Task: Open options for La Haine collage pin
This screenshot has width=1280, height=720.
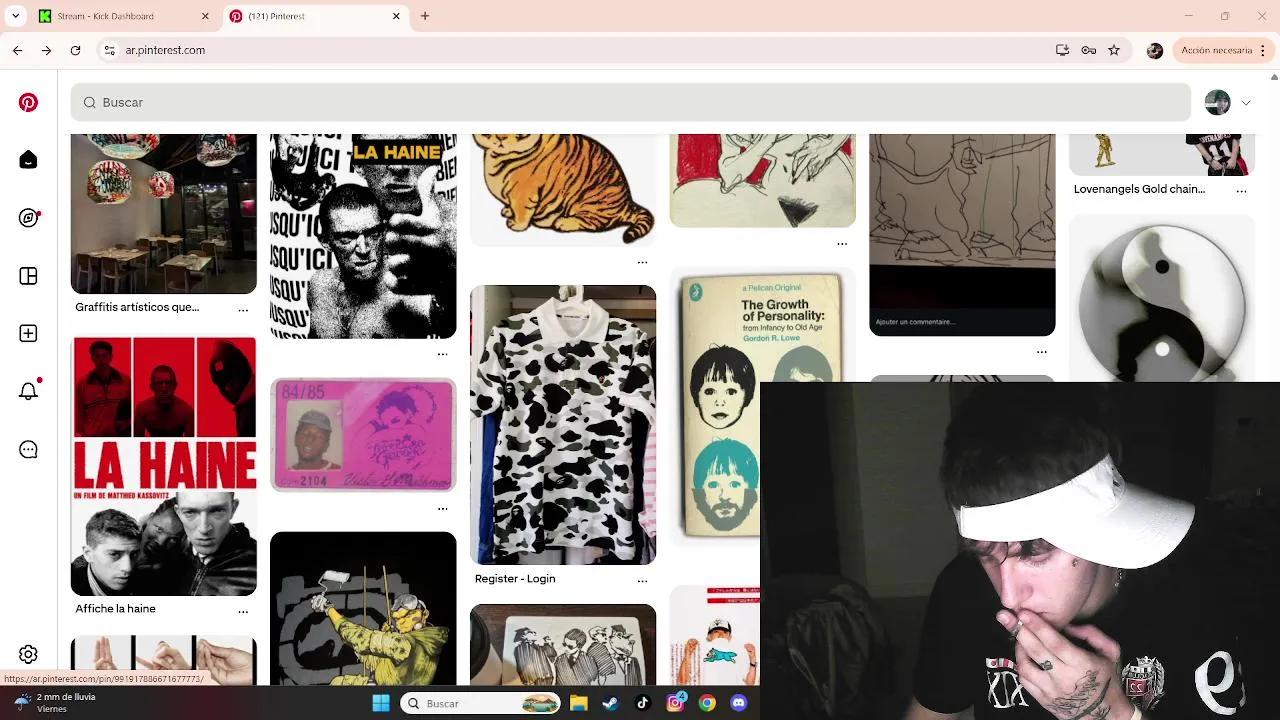Action: 442,354
